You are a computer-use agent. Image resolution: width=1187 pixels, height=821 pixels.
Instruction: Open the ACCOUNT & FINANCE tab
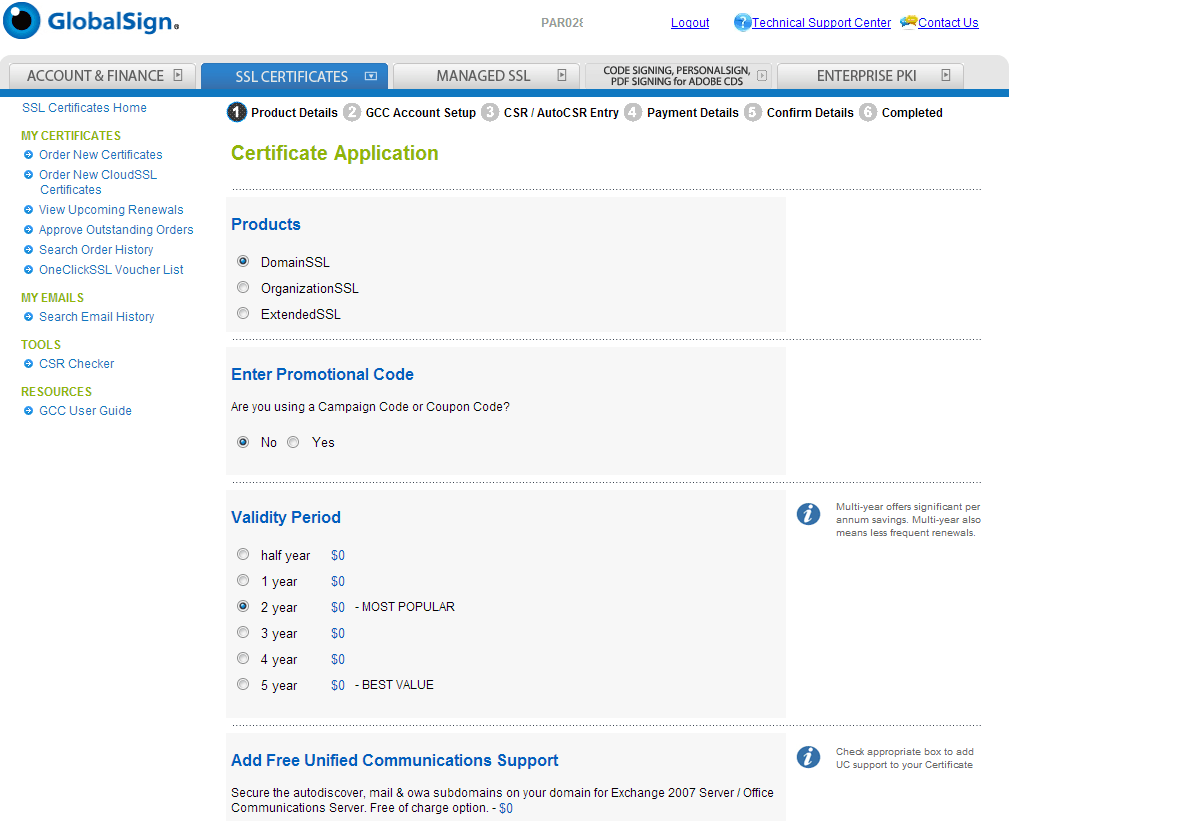[x=102, y=76]
